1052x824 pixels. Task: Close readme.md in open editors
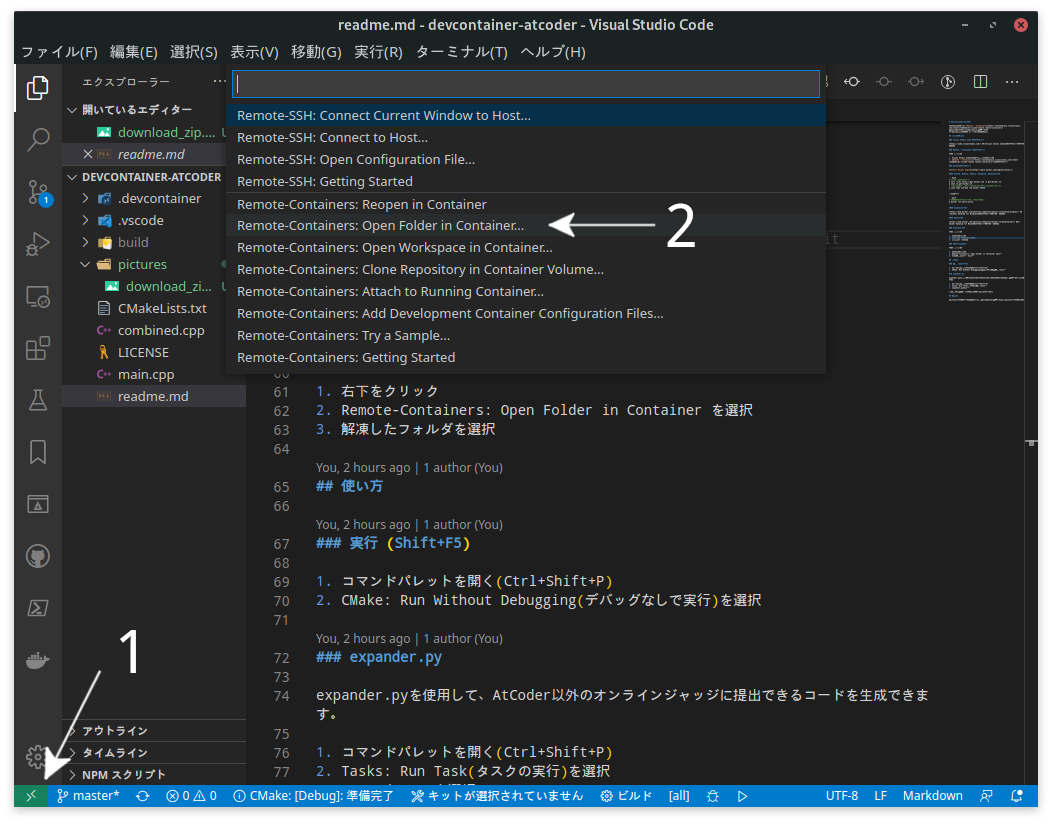pos(87,154)
